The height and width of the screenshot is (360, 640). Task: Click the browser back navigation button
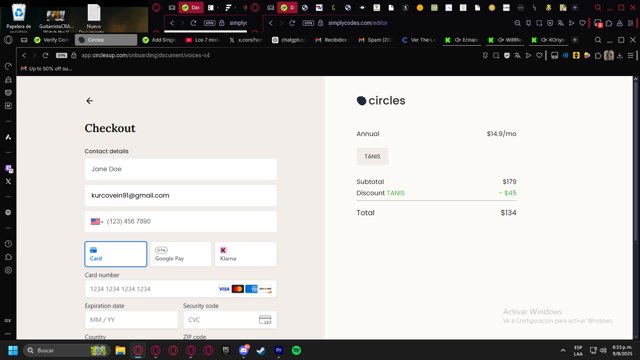24,55
